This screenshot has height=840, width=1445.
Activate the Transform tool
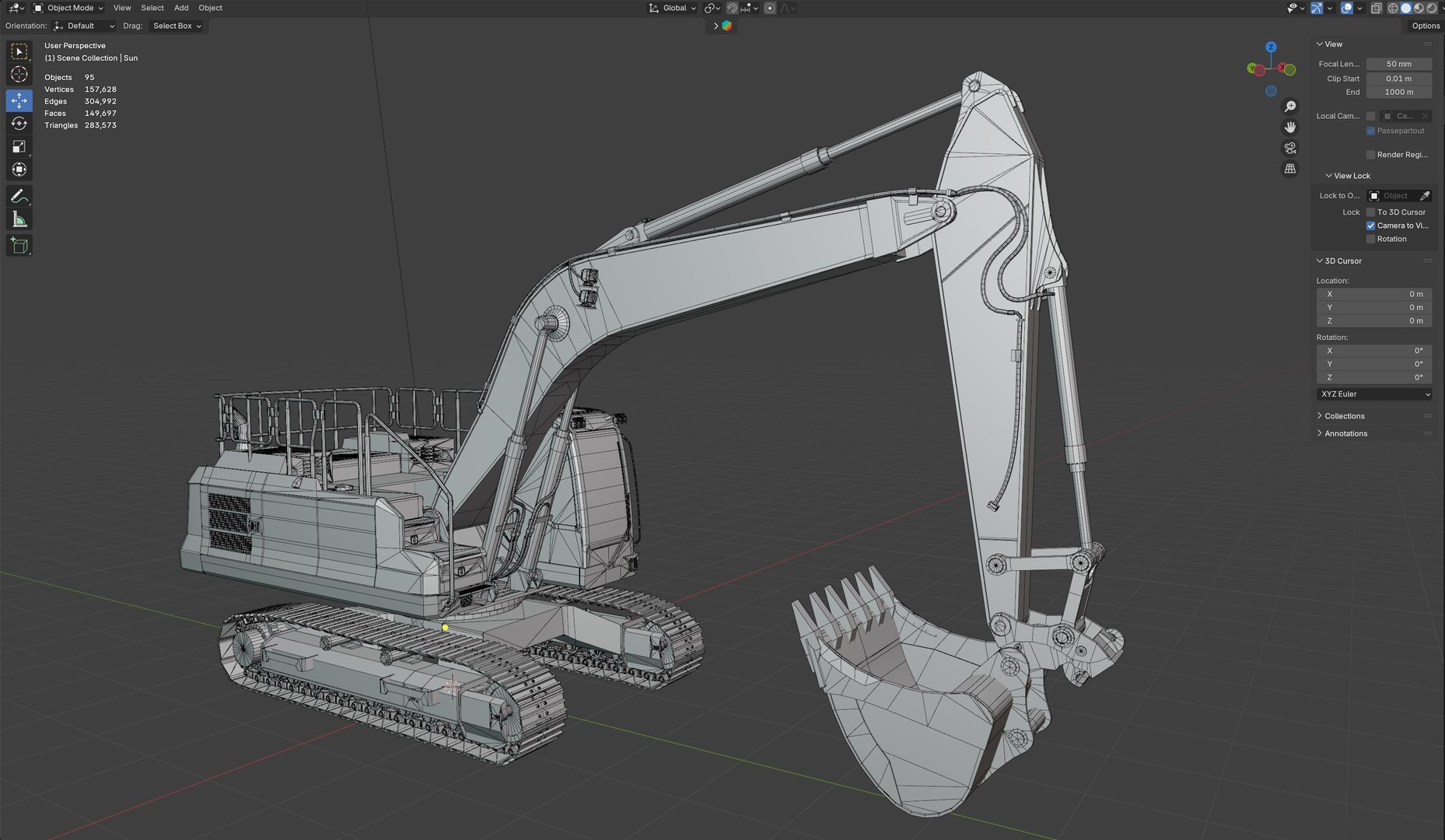click(19, 170)
